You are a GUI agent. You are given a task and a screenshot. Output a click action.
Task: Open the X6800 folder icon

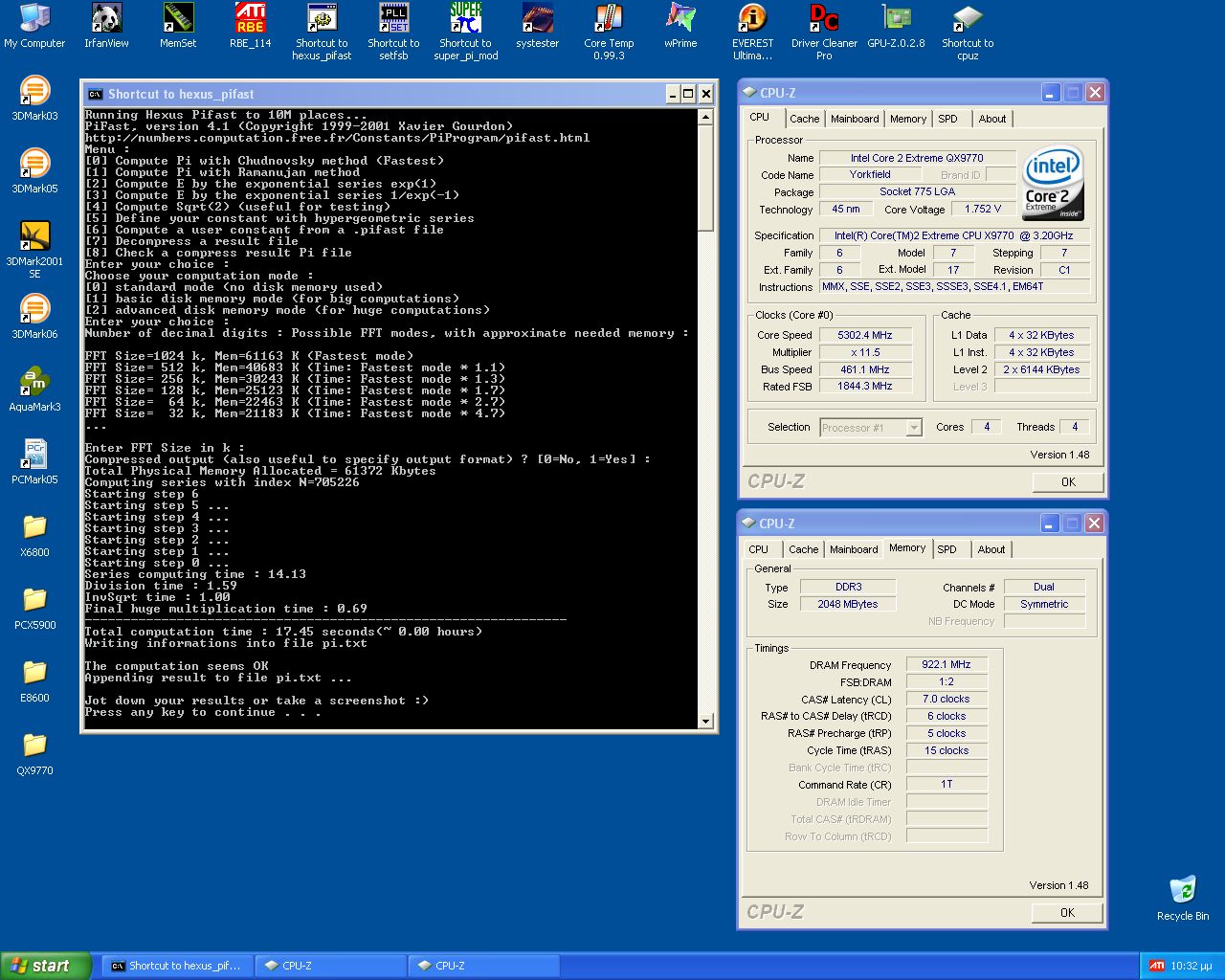click(34, 535)
